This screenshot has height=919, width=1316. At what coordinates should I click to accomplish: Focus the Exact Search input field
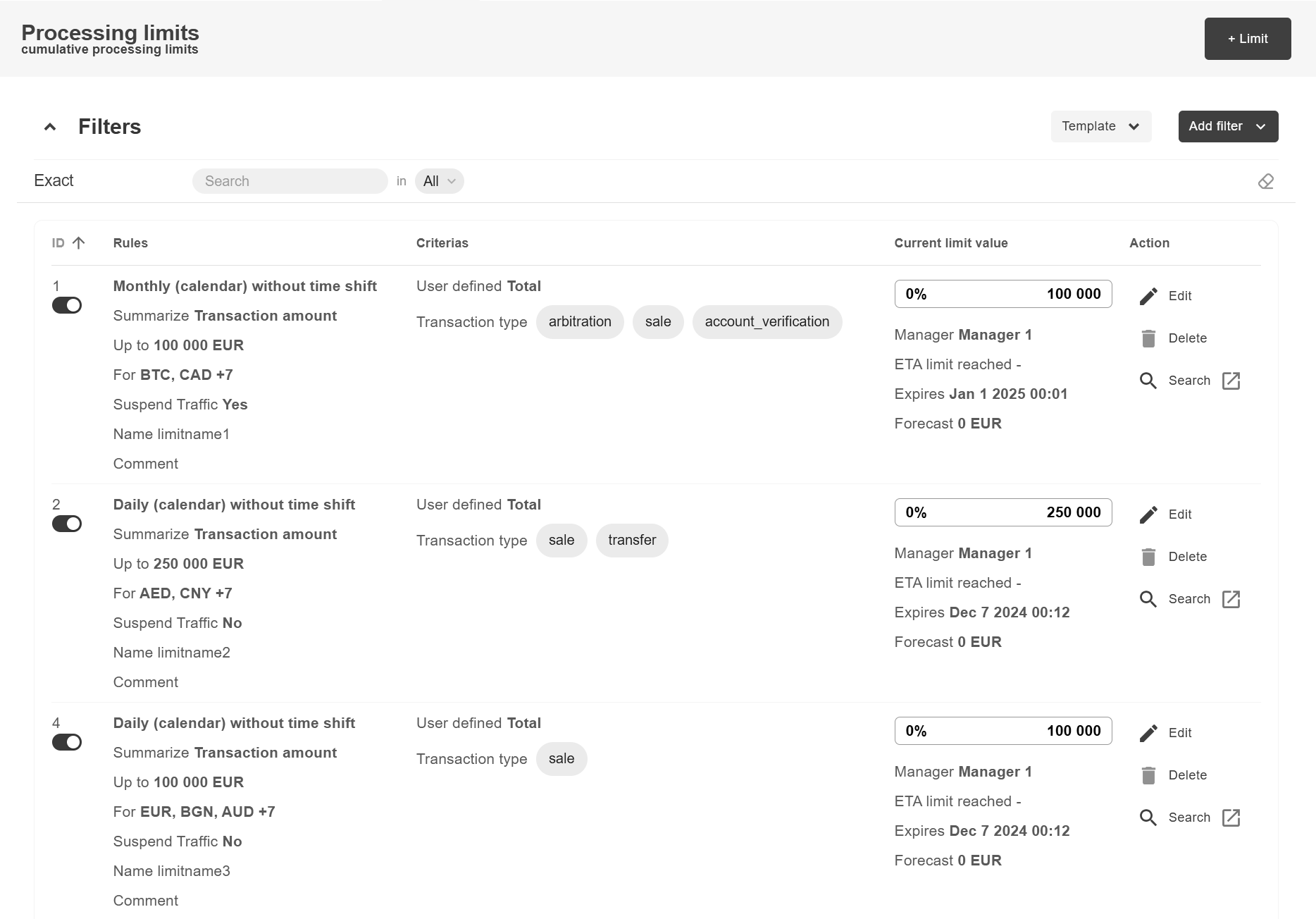[290, 181]
